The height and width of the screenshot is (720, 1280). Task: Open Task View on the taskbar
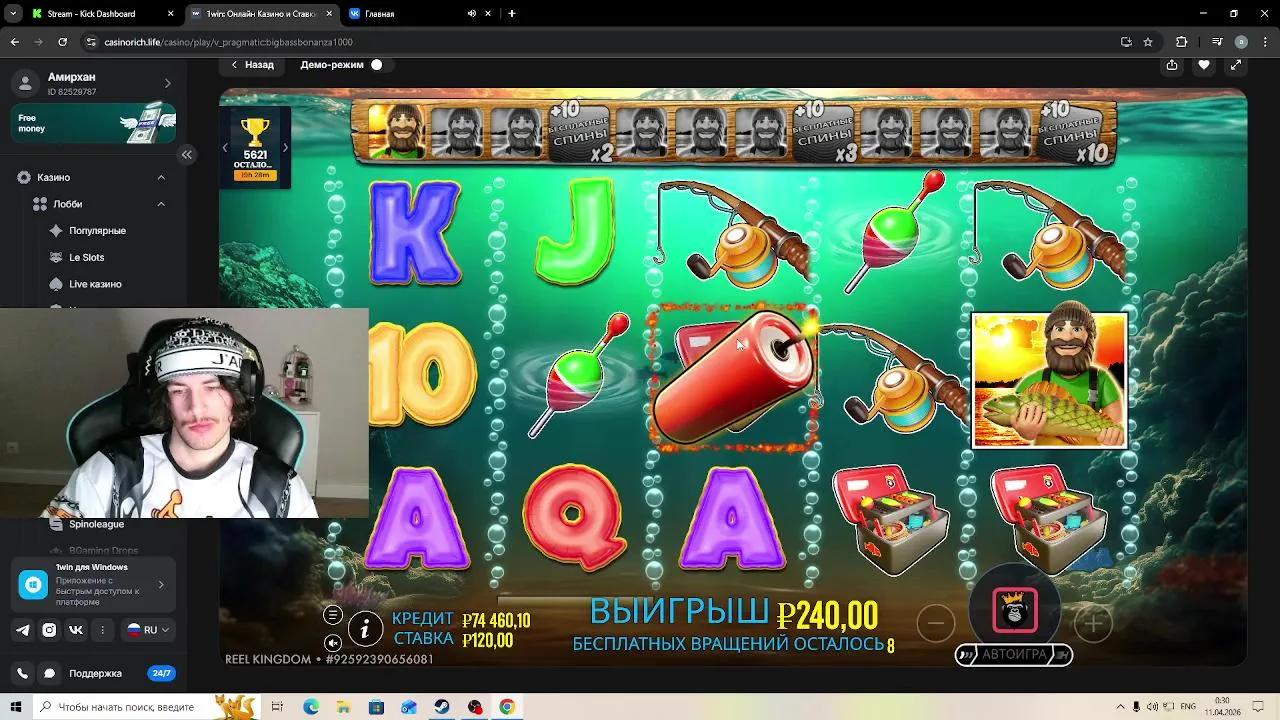tap(277, 707)
